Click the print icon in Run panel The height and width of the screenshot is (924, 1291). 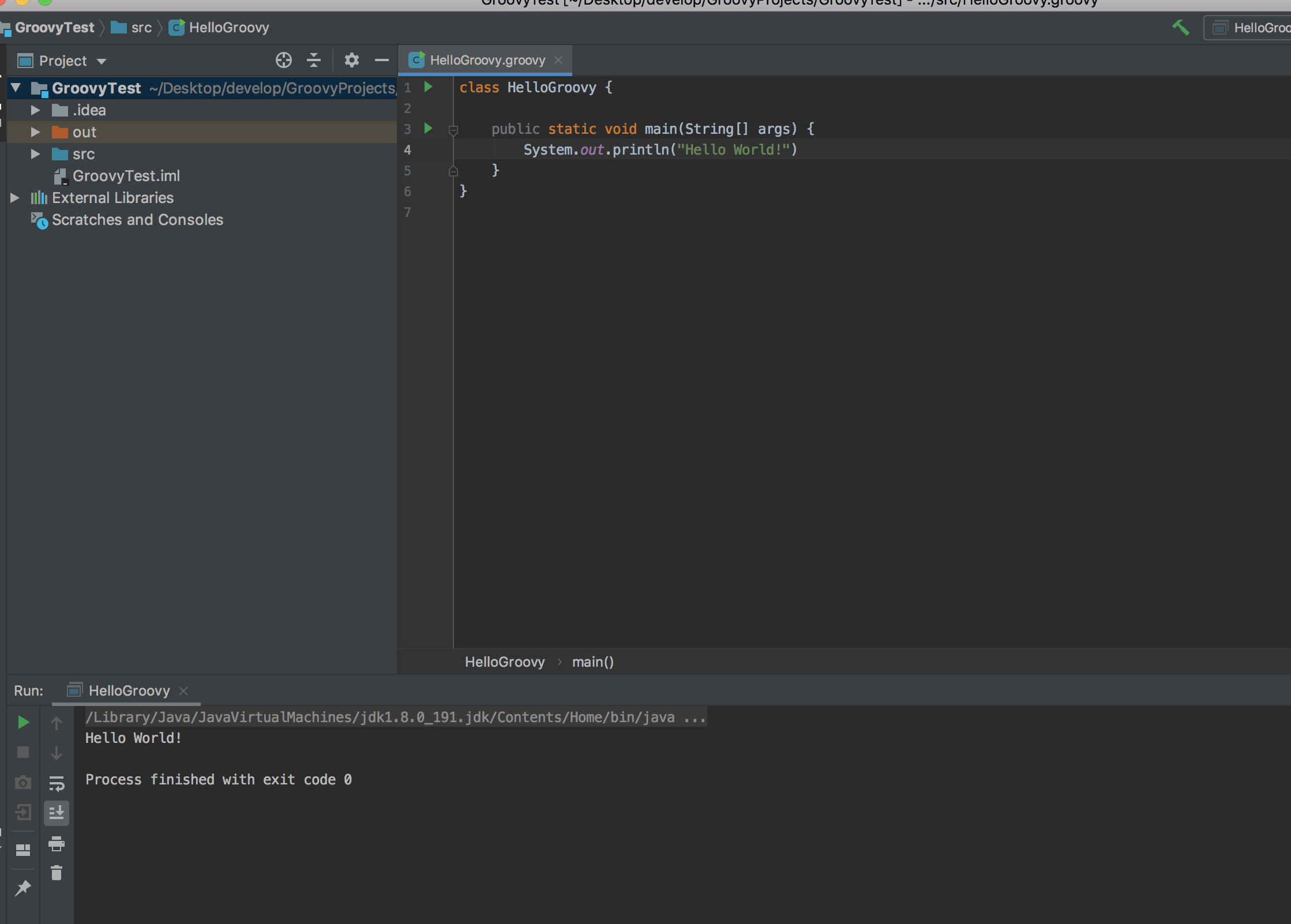point(57,844)
